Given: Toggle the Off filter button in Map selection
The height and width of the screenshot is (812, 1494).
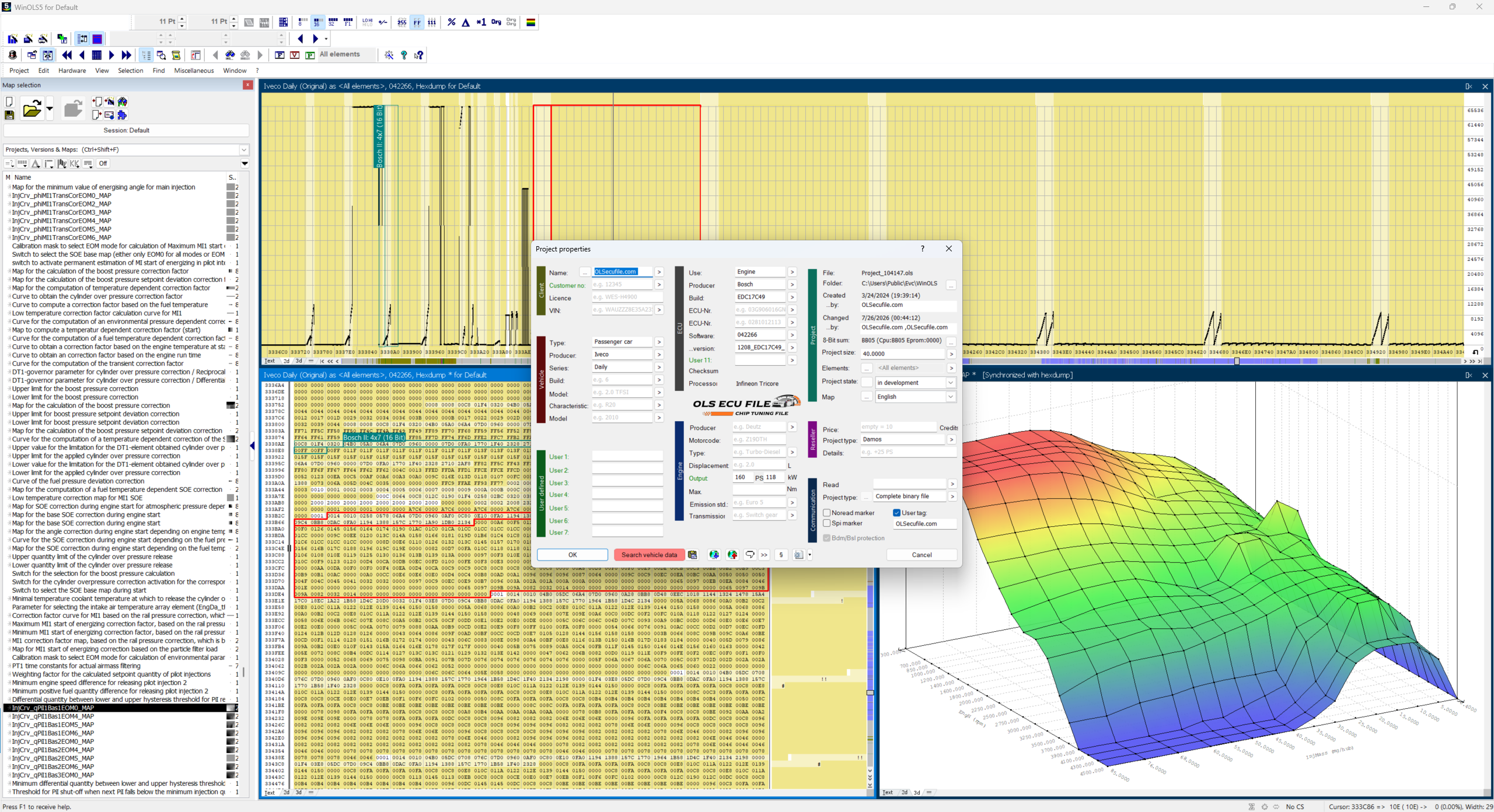Looking at the screenshot, I should tap(103, 163).
